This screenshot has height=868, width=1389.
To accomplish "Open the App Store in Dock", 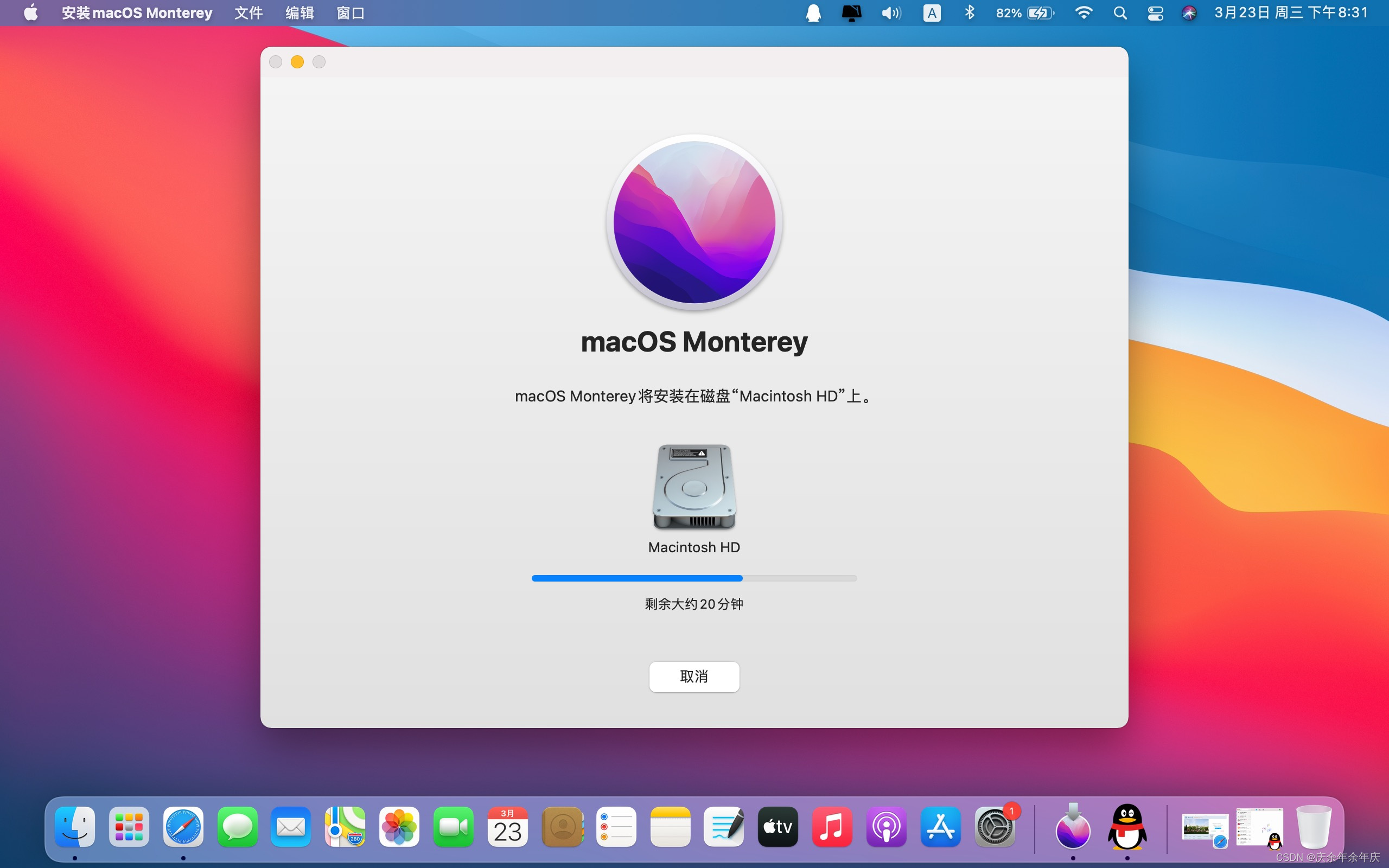I will click(x=940, y=827).
